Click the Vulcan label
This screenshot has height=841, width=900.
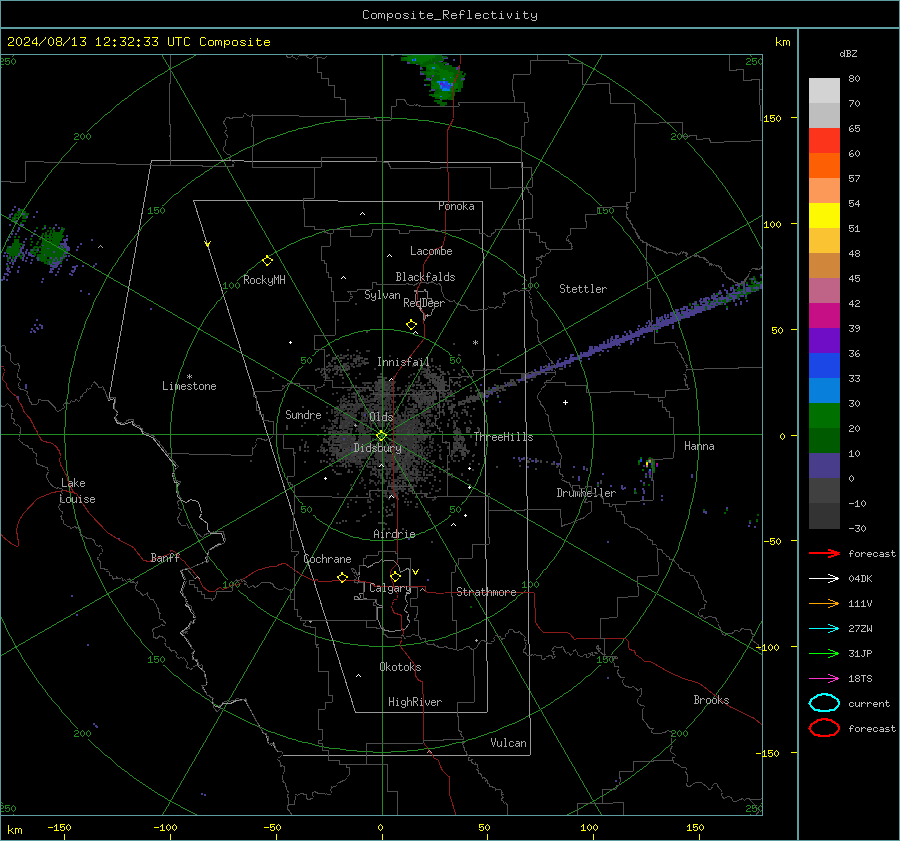point(508,743)
